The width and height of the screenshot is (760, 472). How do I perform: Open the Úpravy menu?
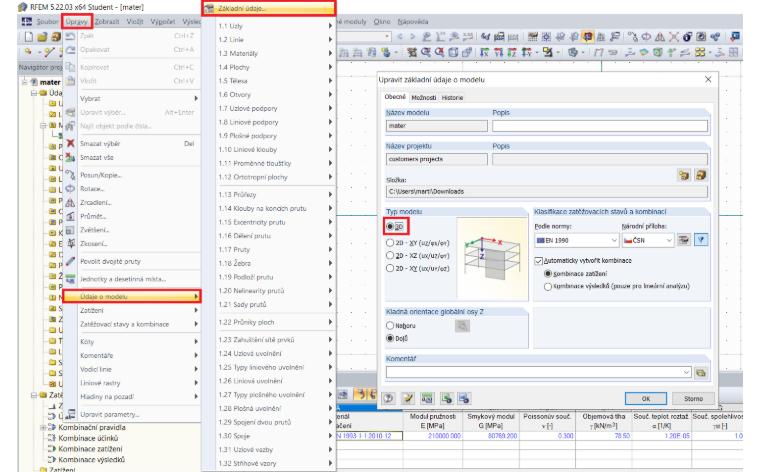pos(77,21)
